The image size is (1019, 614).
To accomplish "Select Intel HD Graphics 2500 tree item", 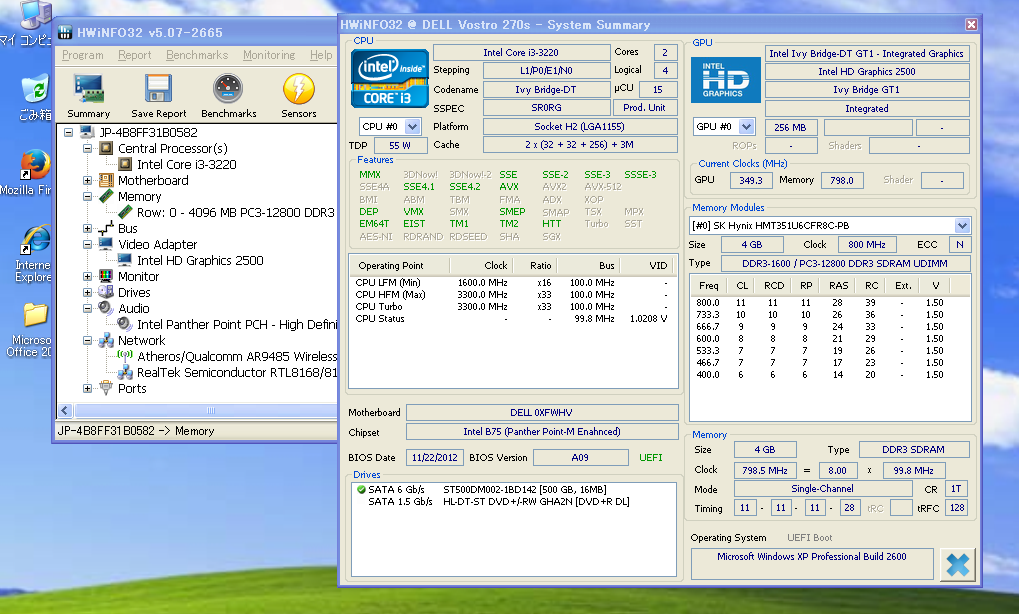I will 200,261.
